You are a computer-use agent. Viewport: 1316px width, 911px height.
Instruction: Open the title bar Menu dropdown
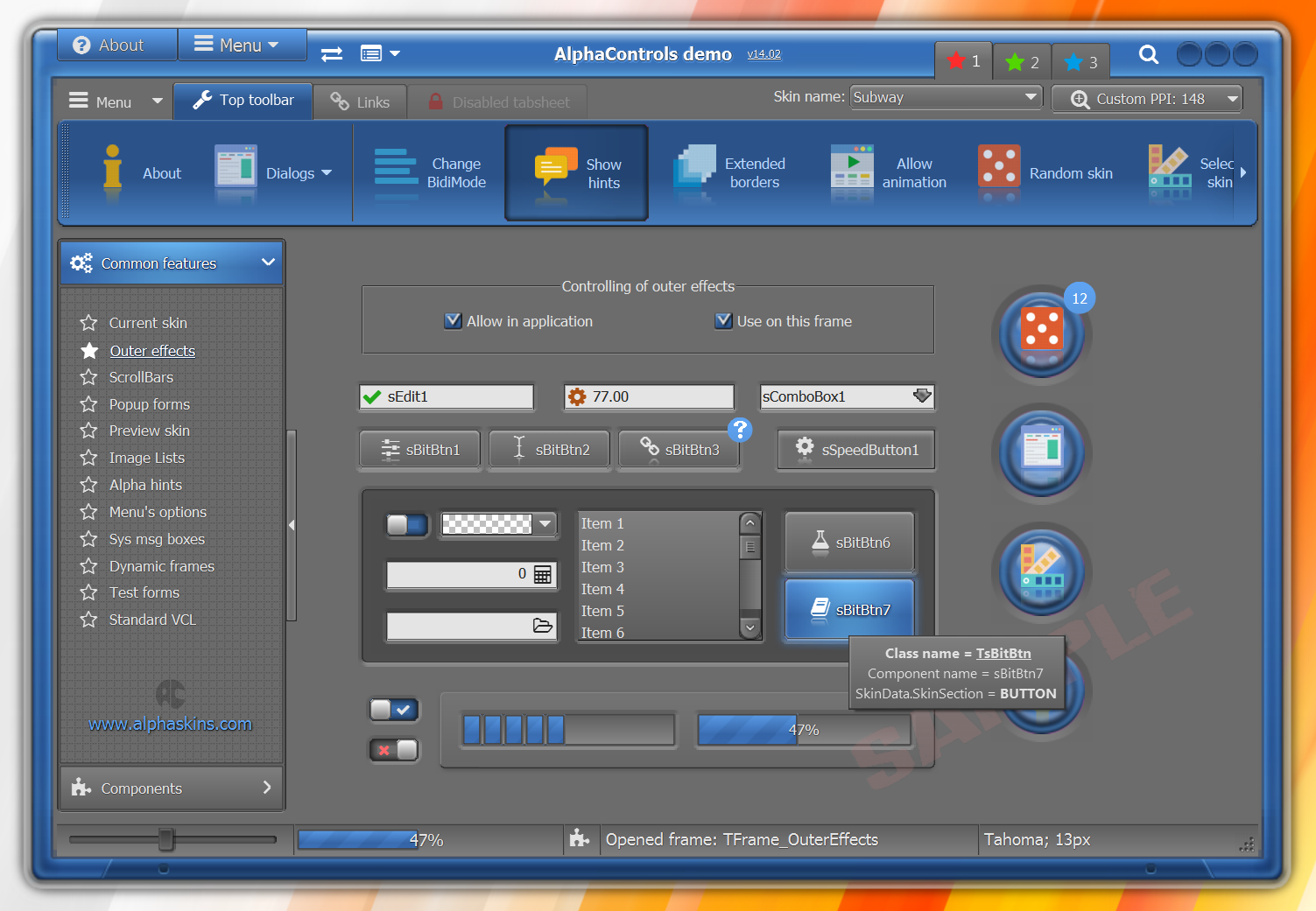point(243,45)
